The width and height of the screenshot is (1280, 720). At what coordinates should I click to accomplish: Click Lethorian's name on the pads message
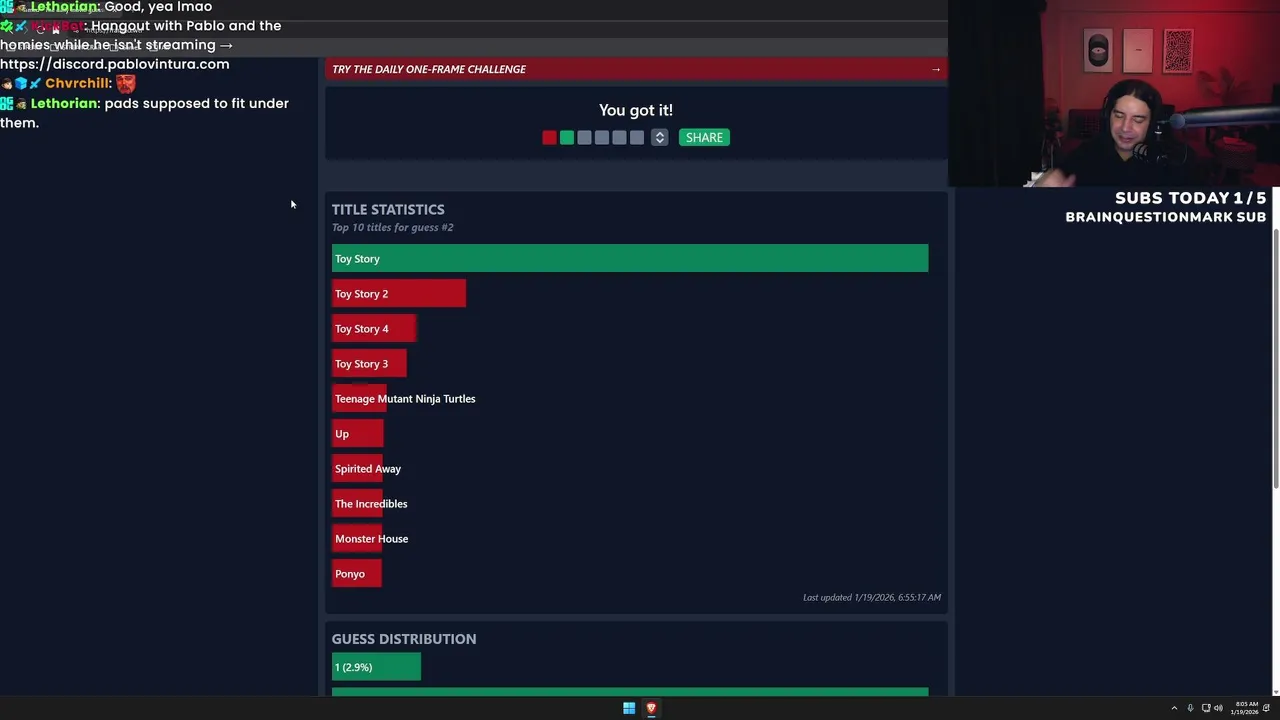pos(64,104)
